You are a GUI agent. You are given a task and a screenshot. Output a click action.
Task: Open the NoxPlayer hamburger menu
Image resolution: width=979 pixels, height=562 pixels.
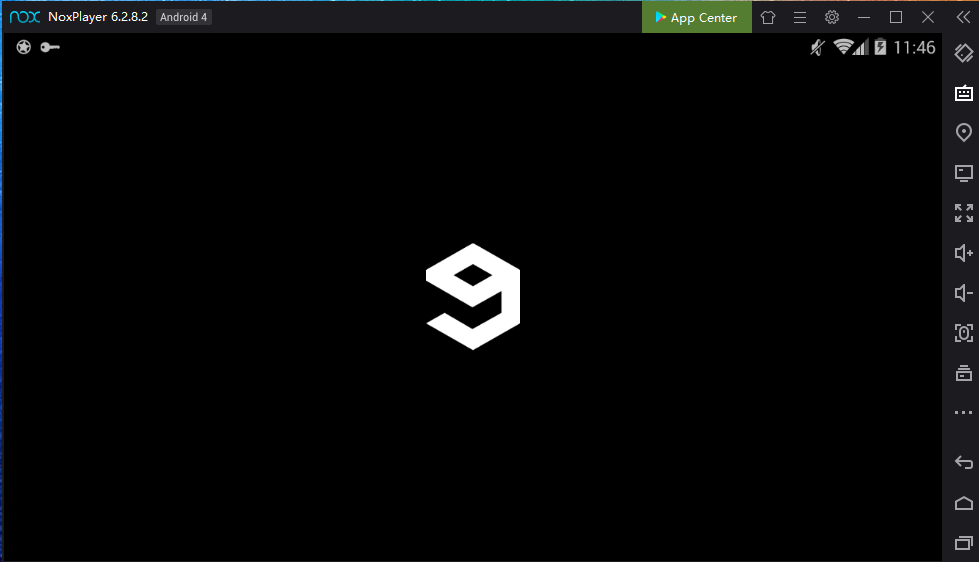800,17
